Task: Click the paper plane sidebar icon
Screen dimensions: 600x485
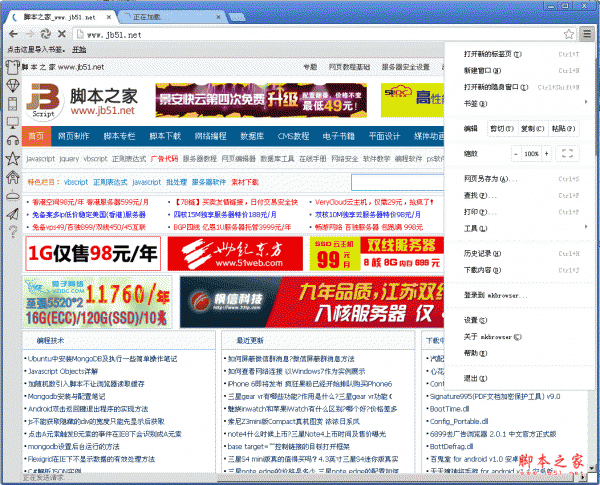Action: (x=13, y=214)
